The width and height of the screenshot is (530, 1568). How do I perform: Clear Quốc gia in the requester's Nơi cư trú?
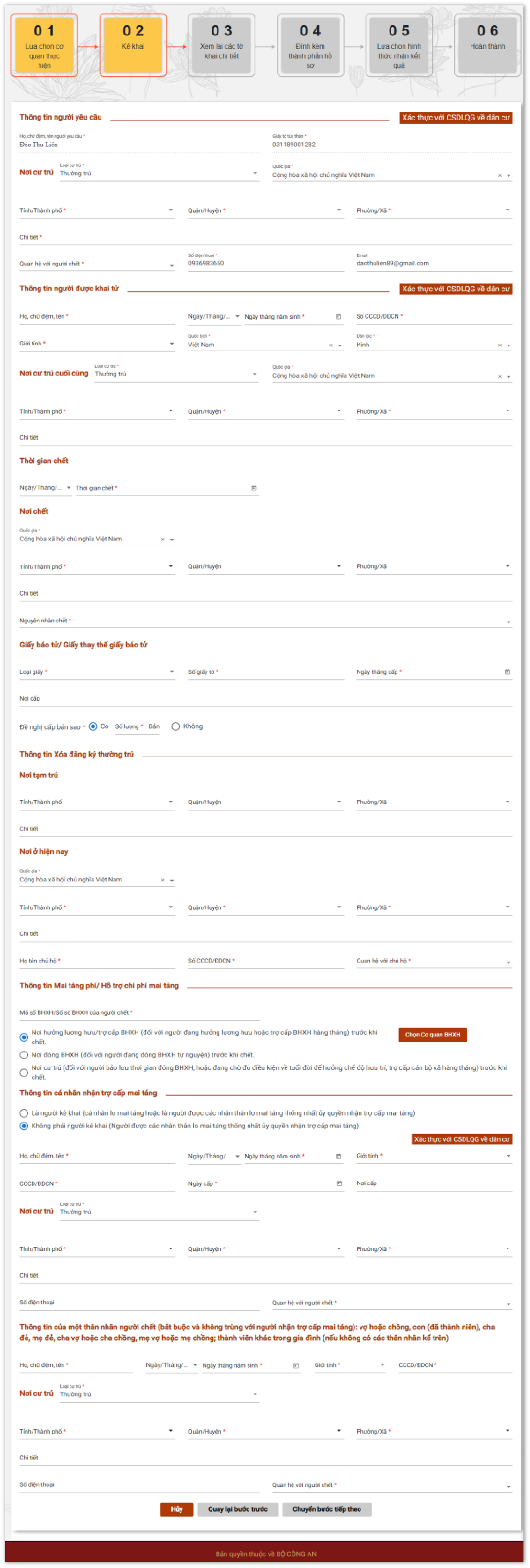pos(499,175)
